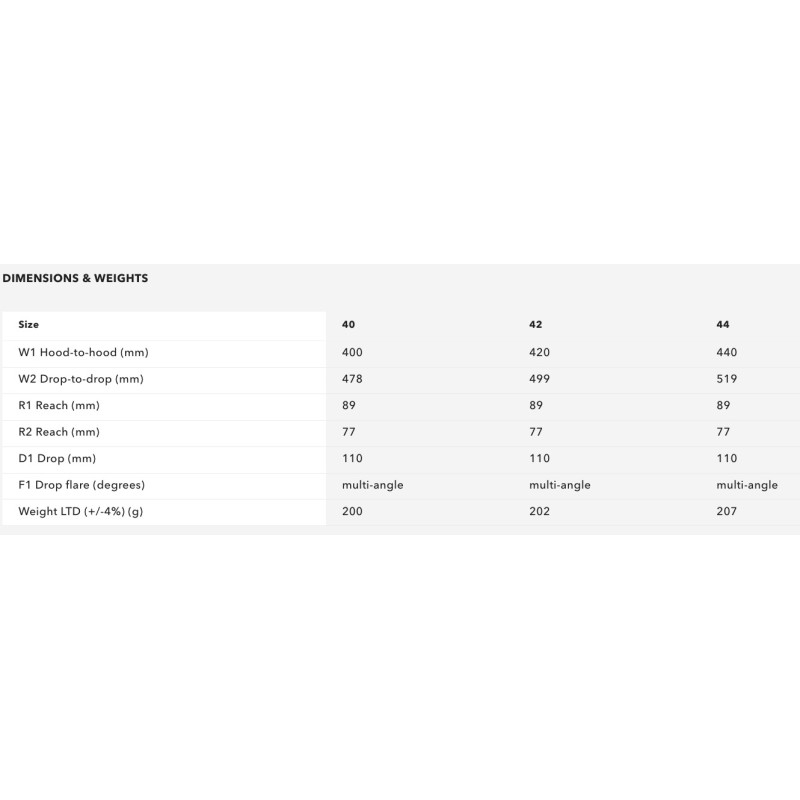Click the 478 drop-to-drop value
The height and width of the screenshot is (800, 800).
tap(352, 379)
